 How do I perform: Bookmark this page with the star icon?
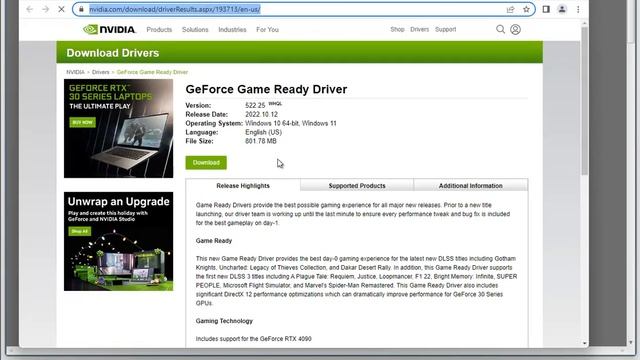tap(527, 9)
